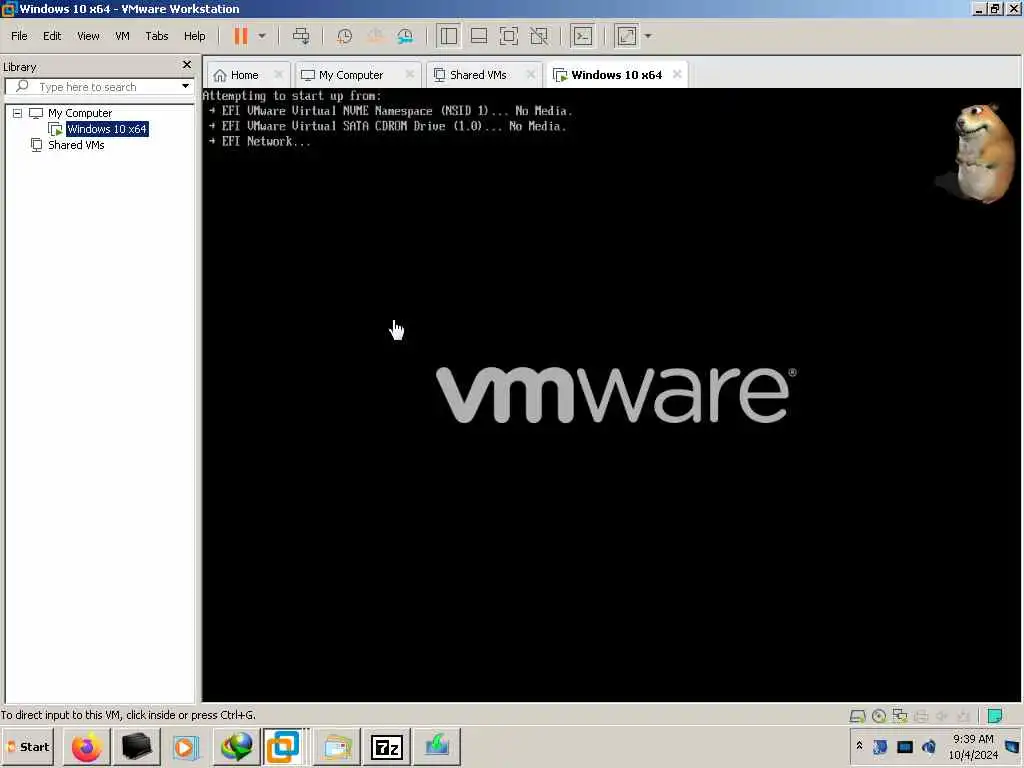Take a snapshot of this virtual machine
This screenshot has height=768, width=1024.
click(x=344, y=36)
